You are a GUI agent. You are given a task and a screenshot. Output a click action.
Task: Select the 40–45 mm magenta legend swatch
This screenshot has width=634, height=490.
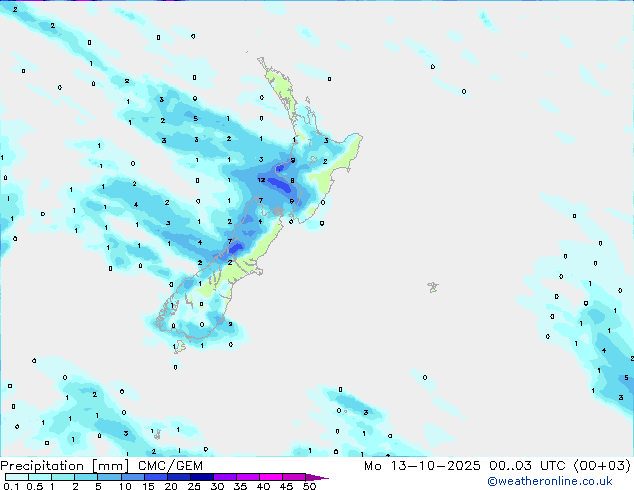pyautogui.click(x=271, y=477)
